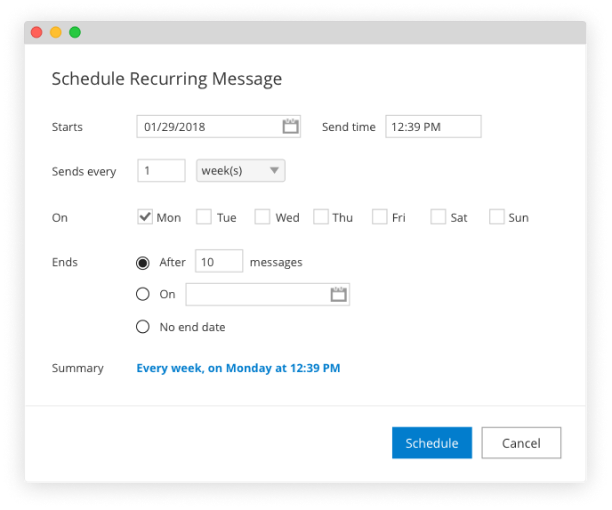Viewport: 612px width, 510px height.
Task: Select the No end date radio button
Action: click(143, 327)
